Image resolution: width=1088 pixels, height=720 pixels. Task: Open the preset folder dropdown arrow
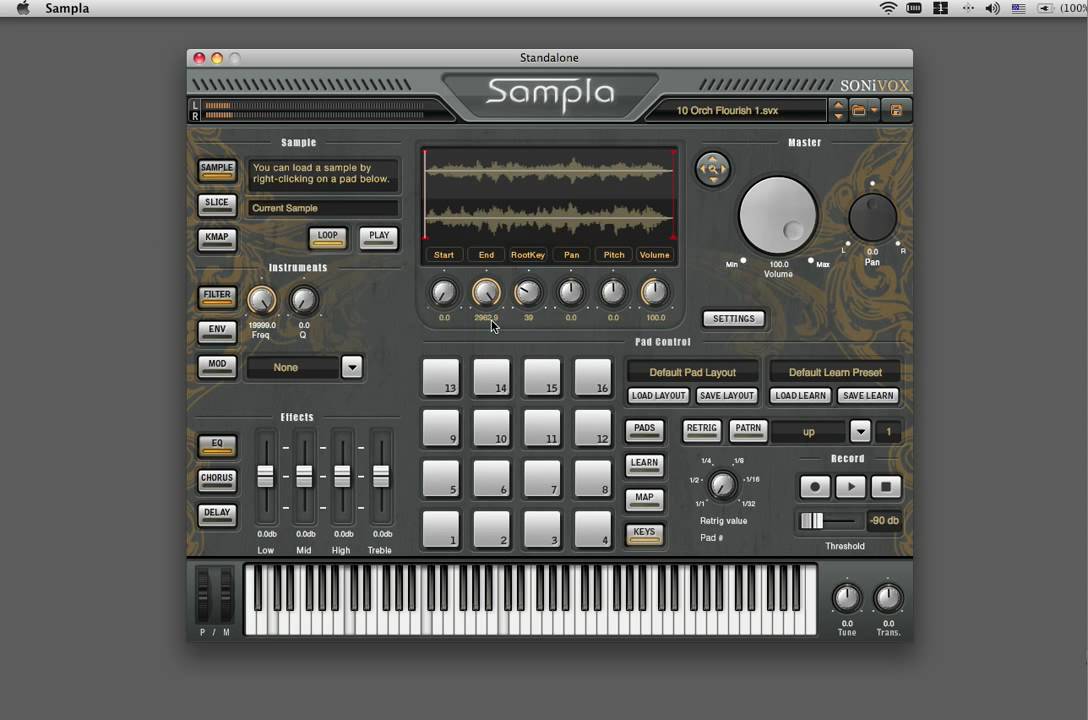click(x=874, y=110)
